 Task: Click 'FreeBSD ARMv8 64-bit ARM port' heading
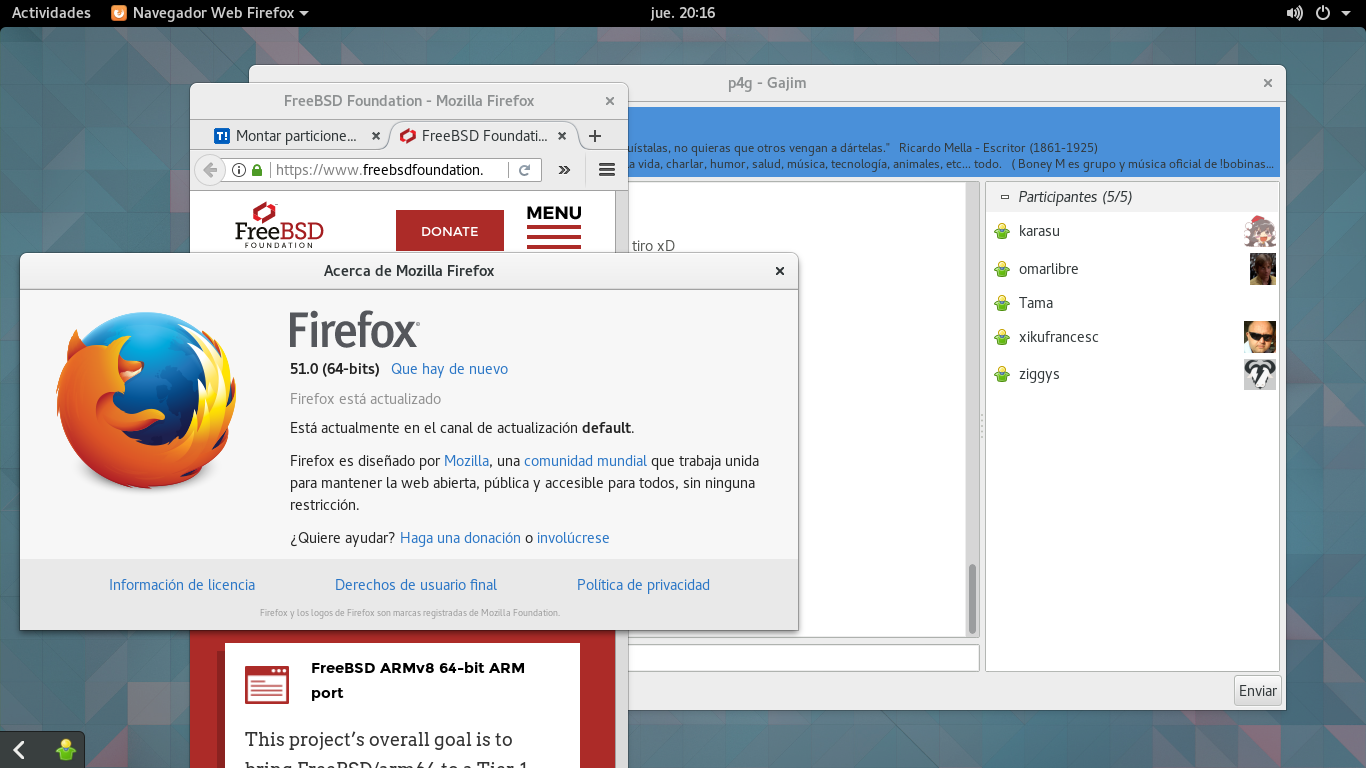tap(418, 680)
